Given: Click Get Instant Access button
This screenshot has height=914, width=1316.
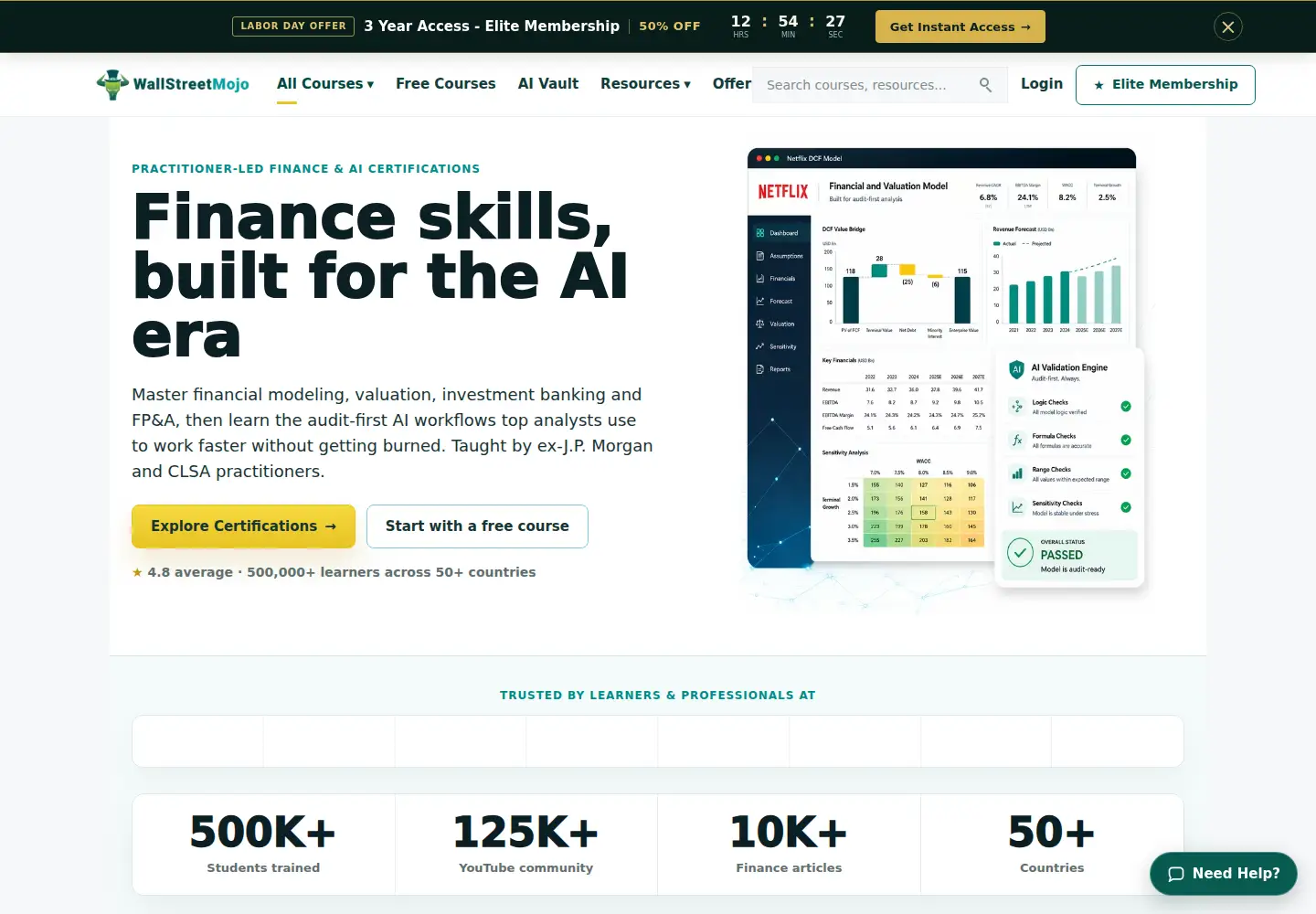Looking at the screenshot, I should pyautogui.click(x=960, y=27).
